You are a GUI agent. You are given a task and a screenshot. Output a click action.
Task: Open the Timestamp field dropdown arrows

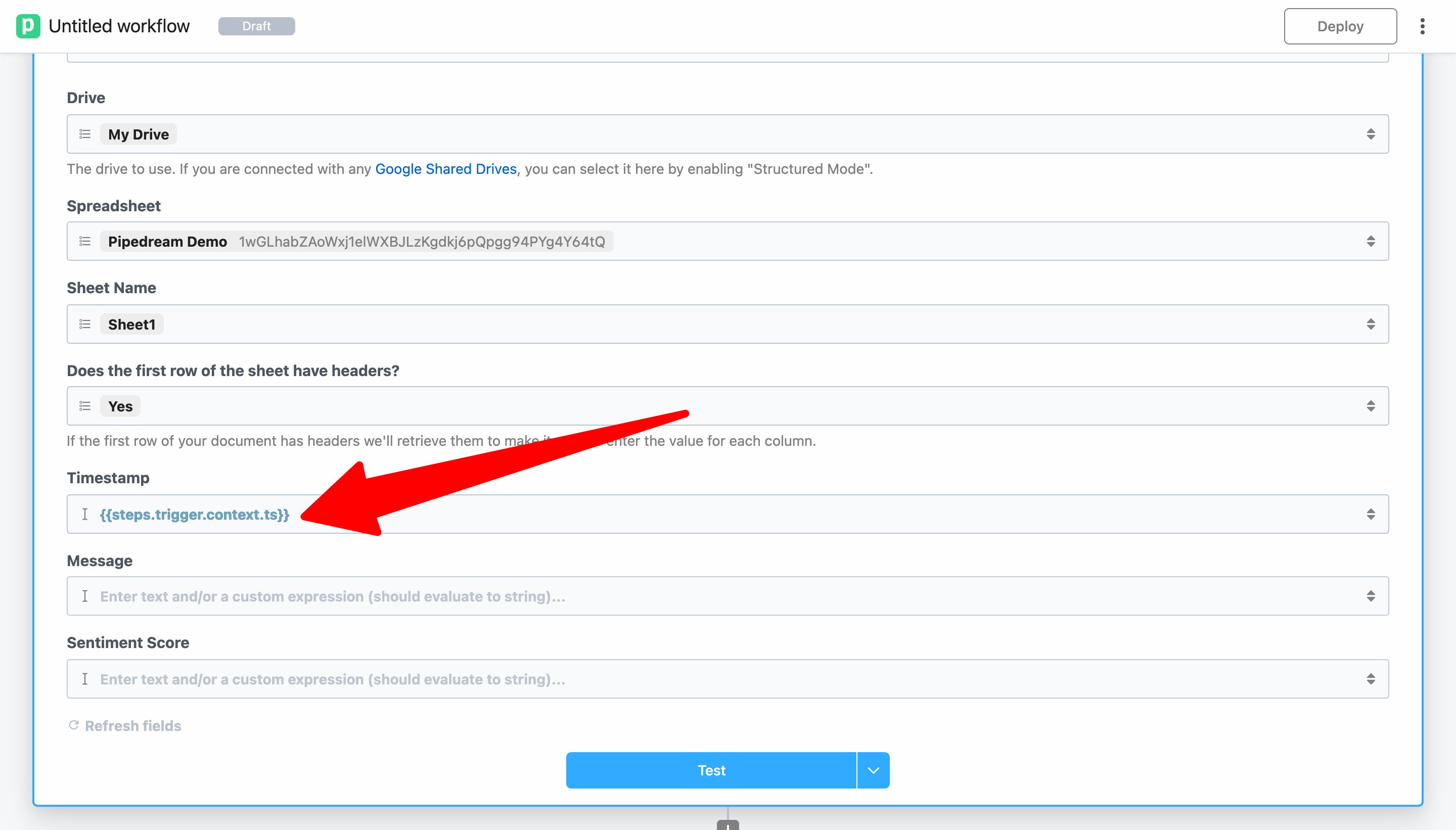coord(1371,514)
